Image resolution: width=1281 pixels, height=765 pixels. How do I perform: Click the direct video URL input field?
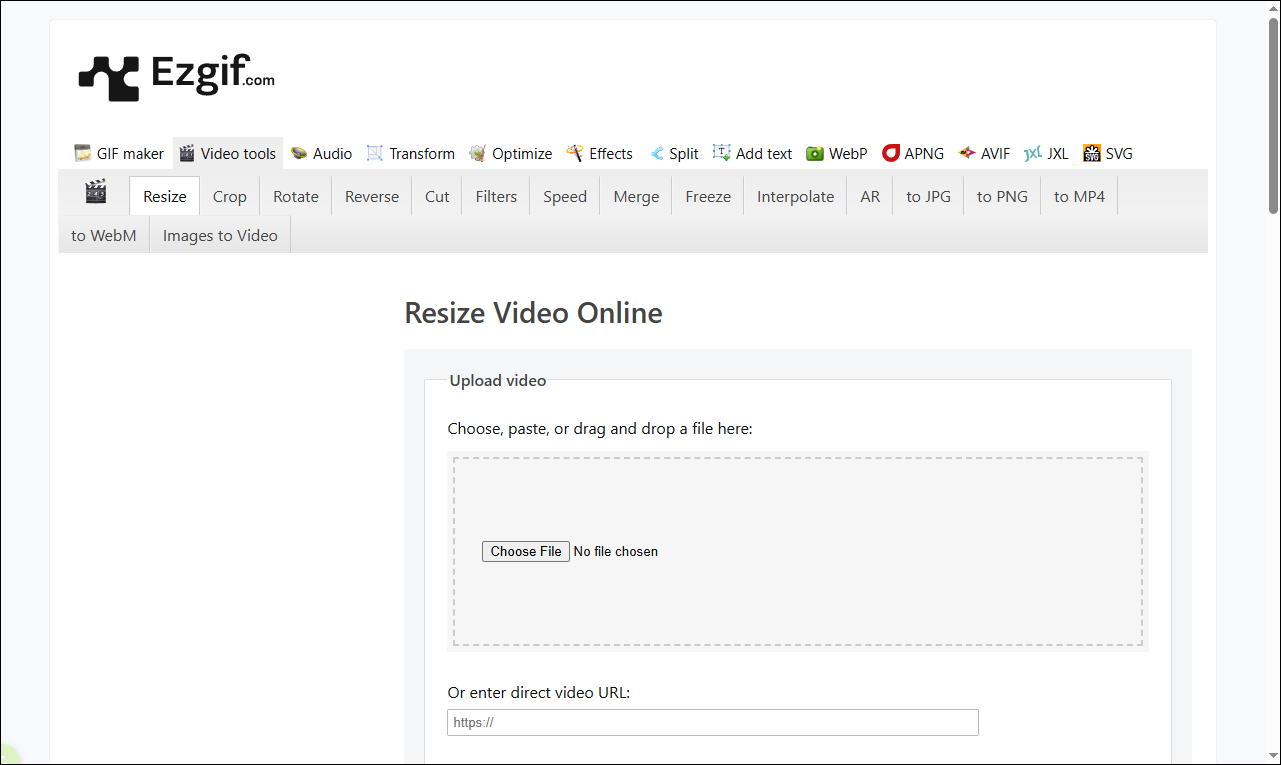[x=712, y=722]
